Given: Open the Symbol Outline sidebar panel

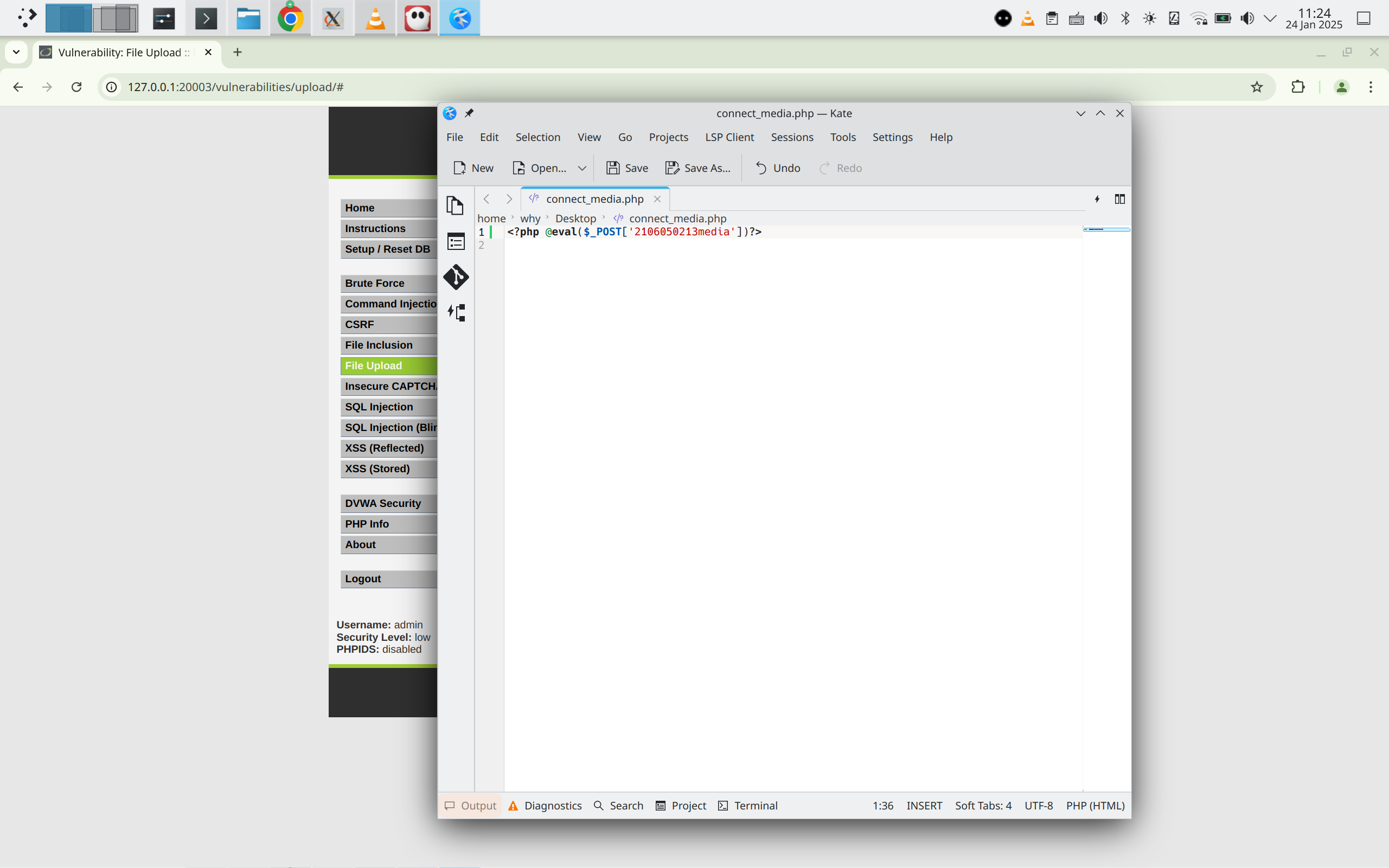Looking at the screenshot, I should tap(456, 241).
